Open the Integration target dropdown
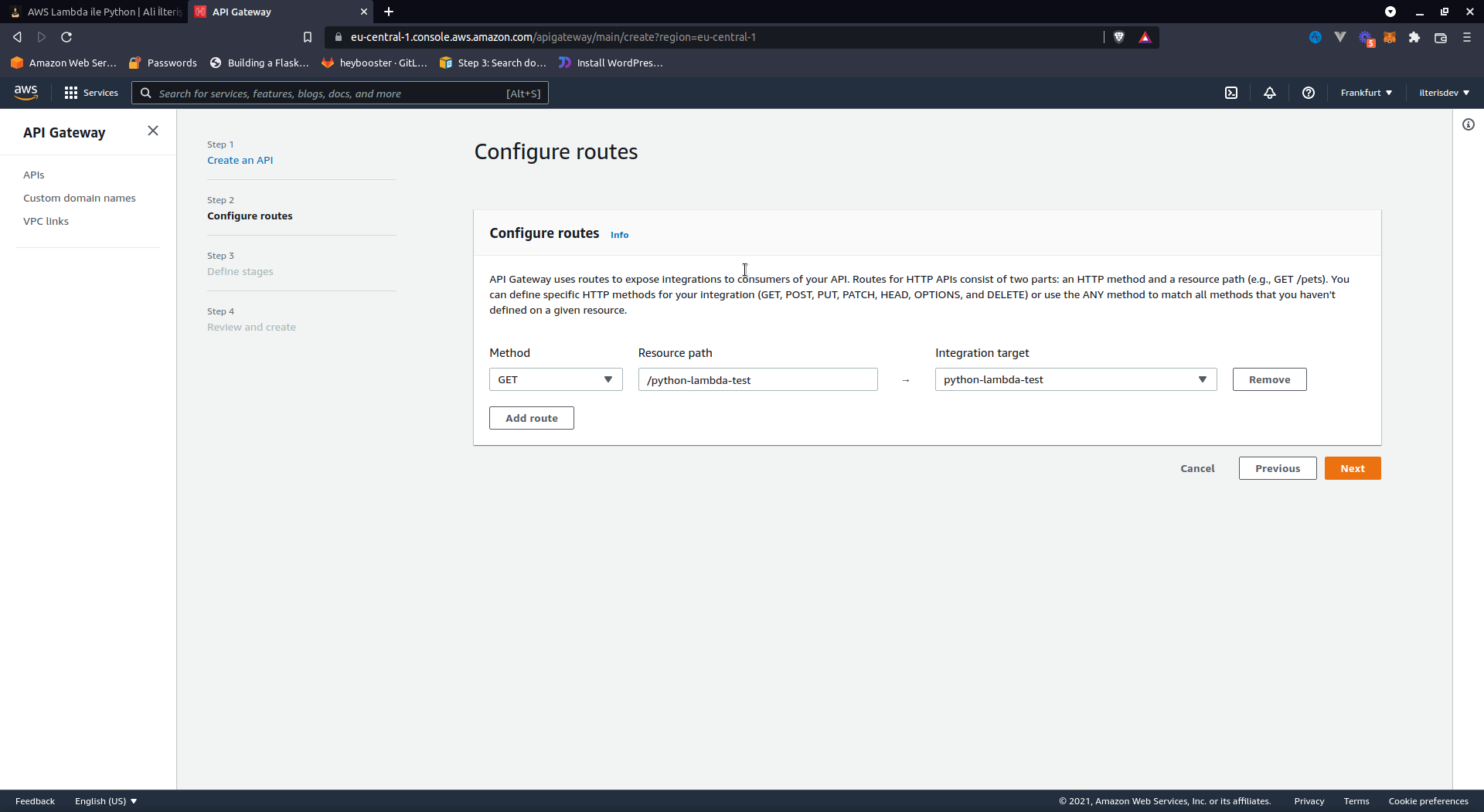This screenshot has height=812, width=1484. pos(1075,379)
